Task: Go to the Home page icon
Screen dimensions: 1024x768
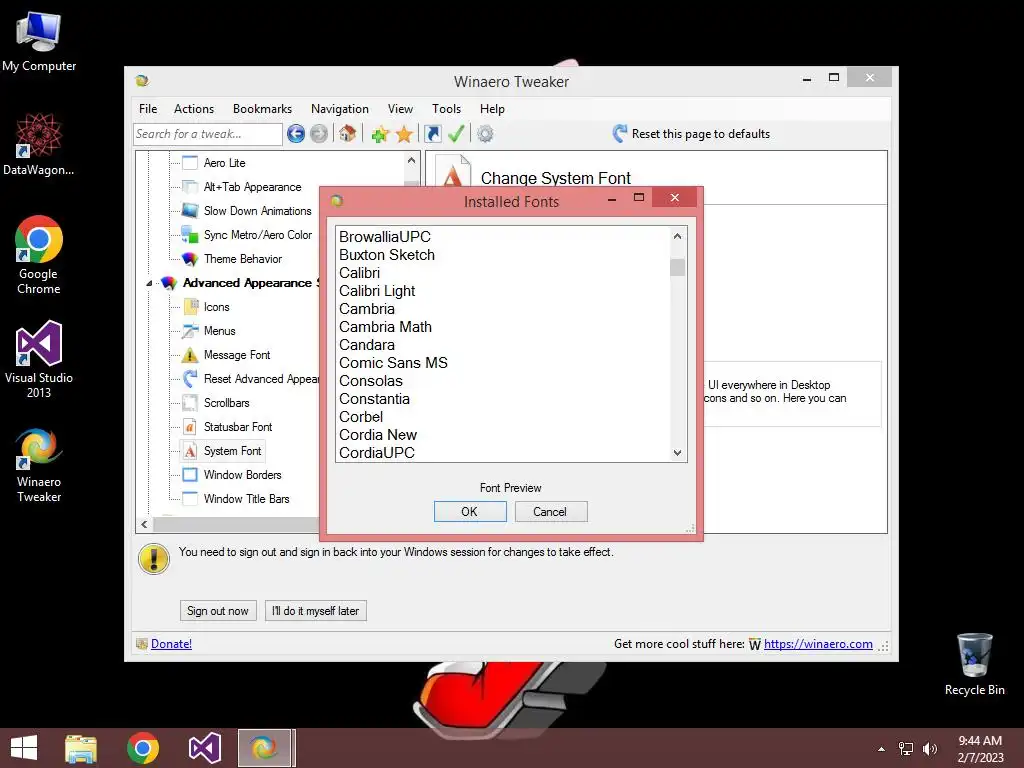Action: point(347,134)
